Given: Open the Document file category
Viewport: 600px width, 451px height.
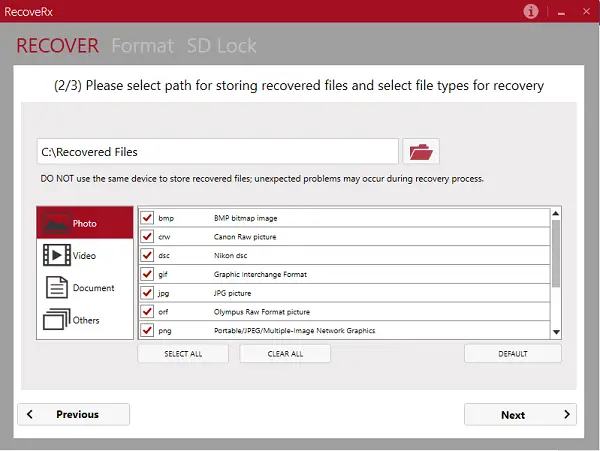Looking at the screenshot, I should (x=85, y=287).
